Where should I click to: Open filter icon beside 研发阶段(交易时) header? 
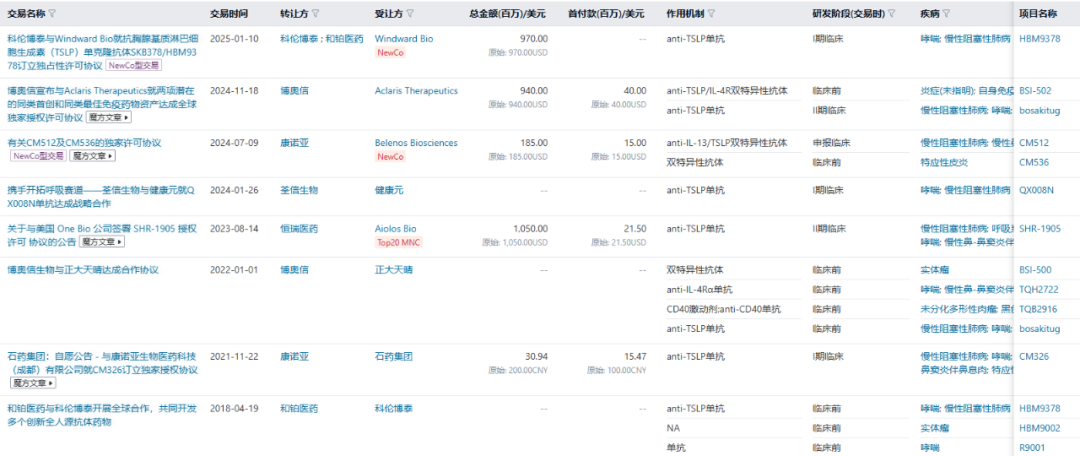891,13
